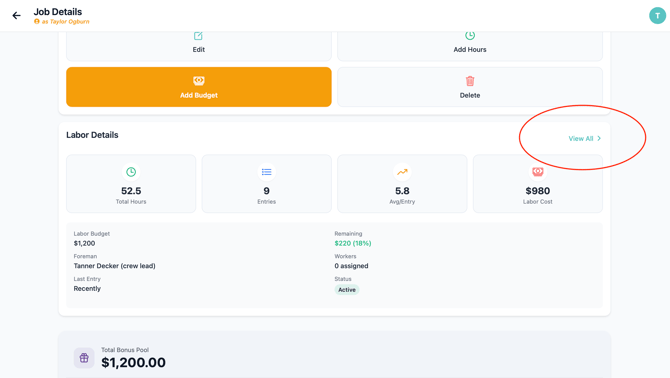Click the Total Hours clock icon
The image size is (670, 378).
pyautogui.click(x=131, y=172)
